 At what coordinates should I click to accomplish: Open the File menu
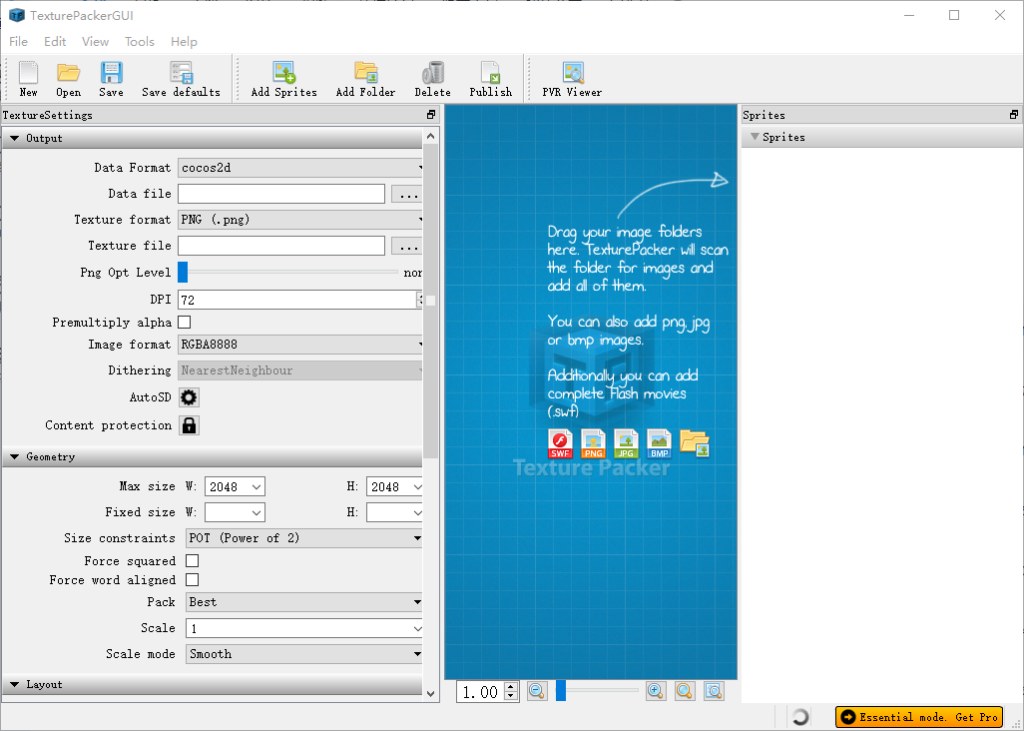18,42
